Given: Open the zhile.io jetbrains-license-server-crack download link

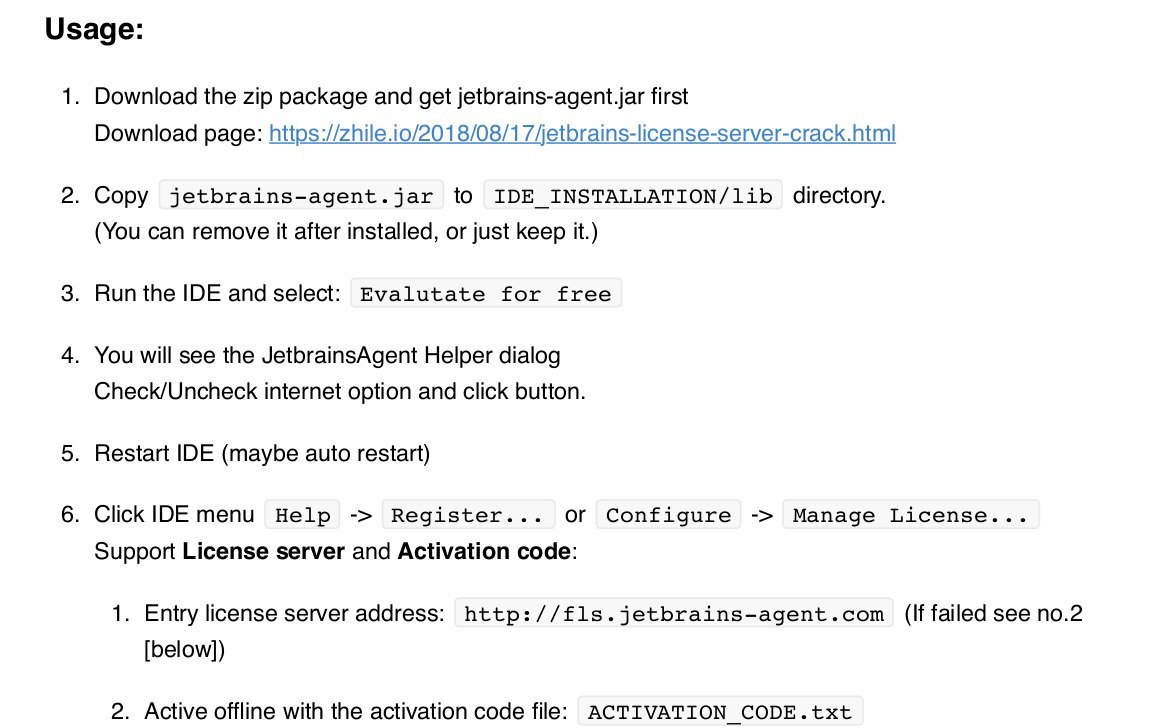Looking at the screenshot, I should [582, 133].
